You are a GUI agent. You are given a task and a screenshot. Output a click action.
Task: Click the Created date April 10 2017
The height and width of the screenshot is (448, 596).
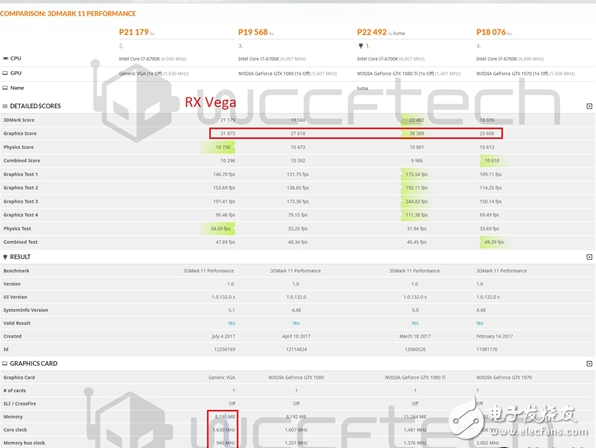point(296,336)
